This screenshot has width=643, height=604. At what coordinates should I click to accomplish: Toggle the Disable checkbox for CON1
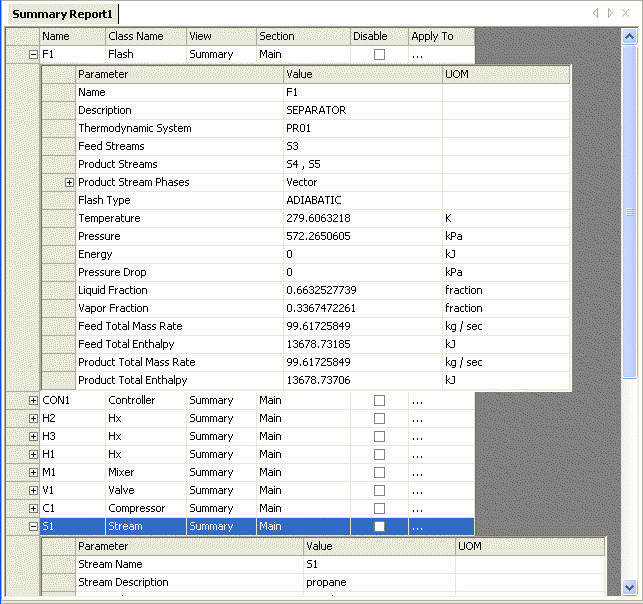(379, 401)
